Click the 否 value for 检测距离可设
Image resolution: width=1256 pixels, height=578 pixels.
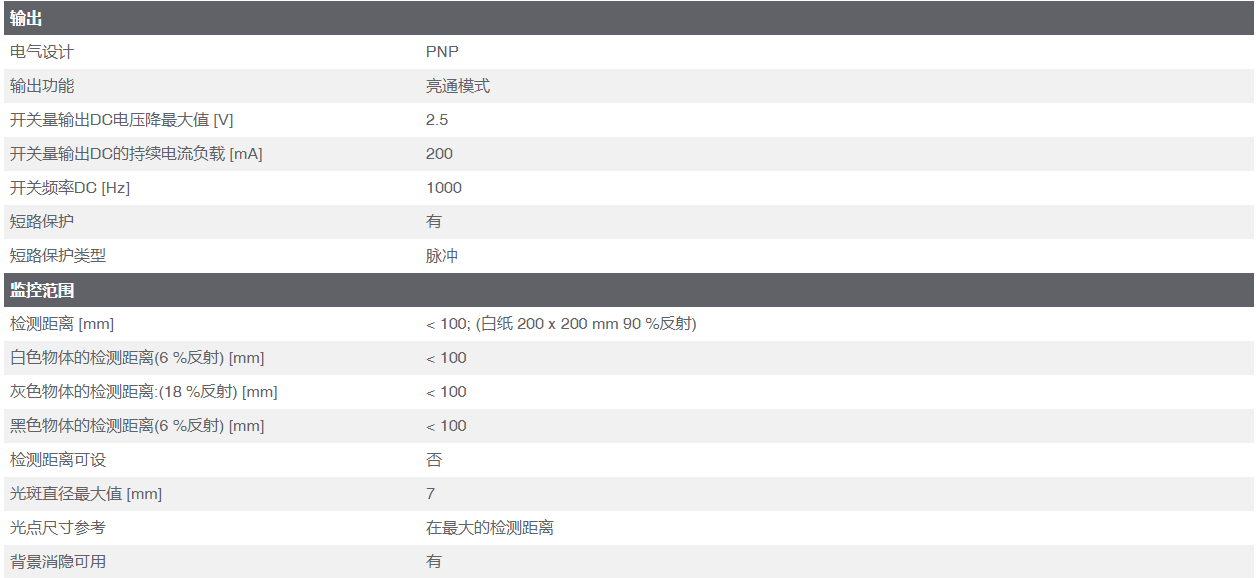click(x=434, y=460)
